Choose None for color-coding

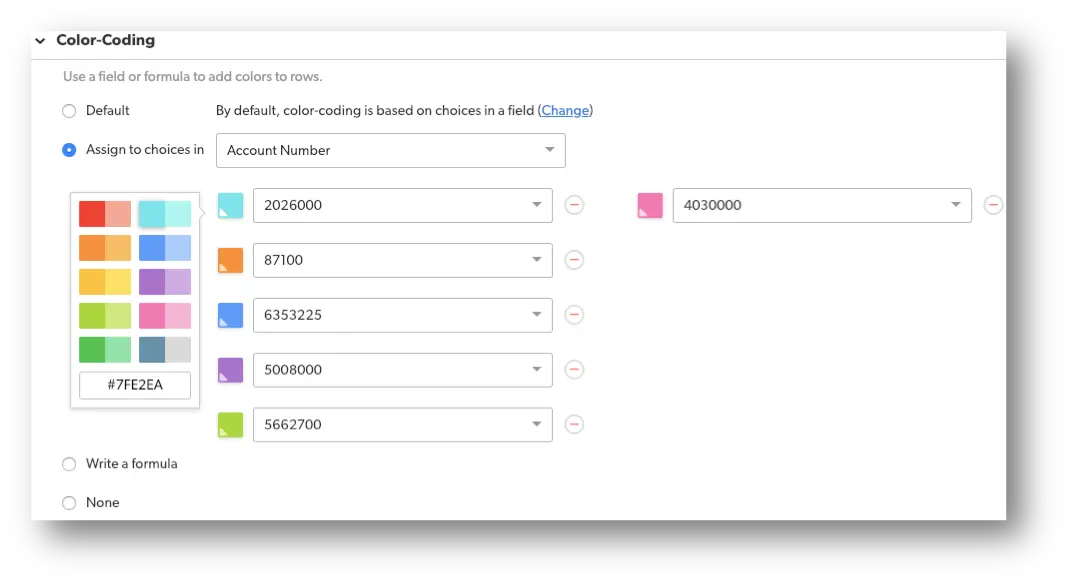(69, 503)
